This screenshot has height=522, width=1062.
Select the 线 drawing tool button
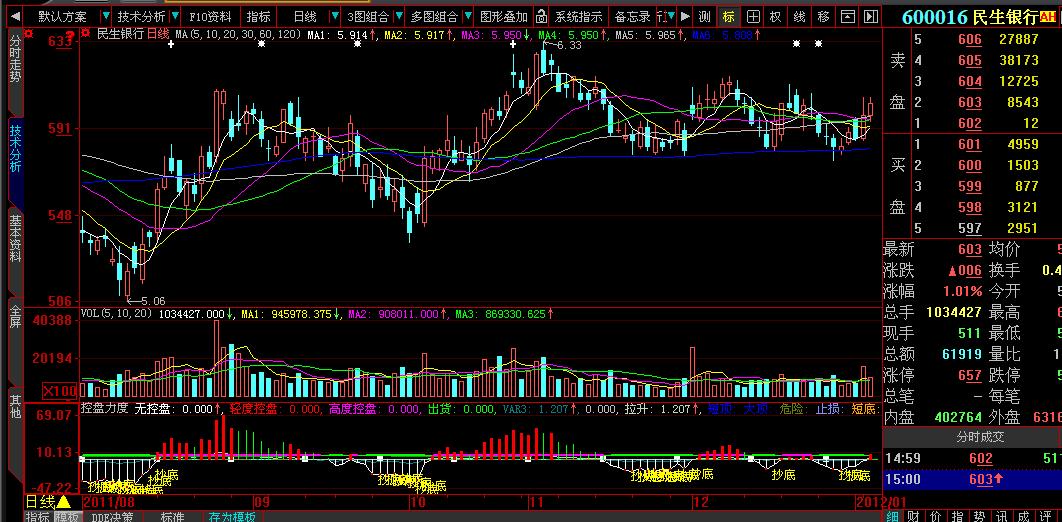pyautogui.click(x=799, y=17)
